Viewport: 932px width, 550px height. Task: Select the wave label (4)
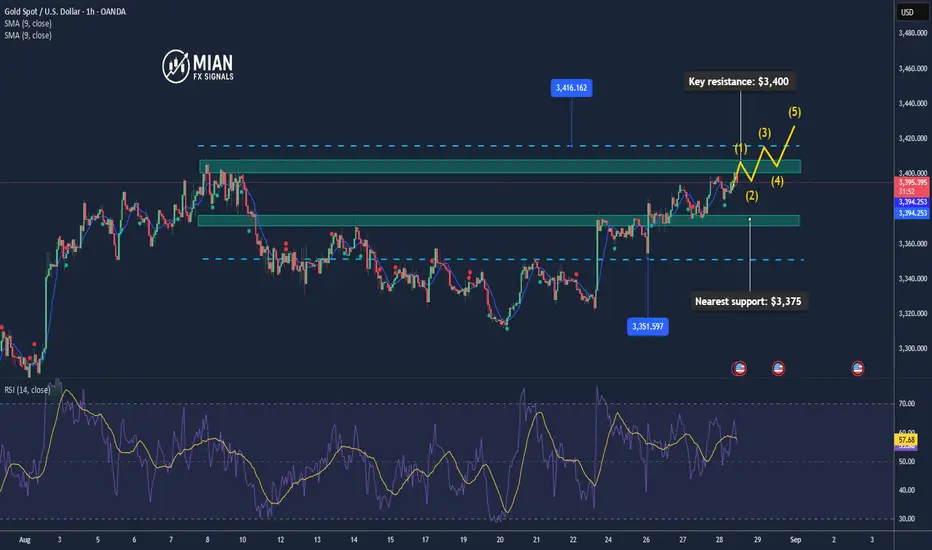pos(777,181)
